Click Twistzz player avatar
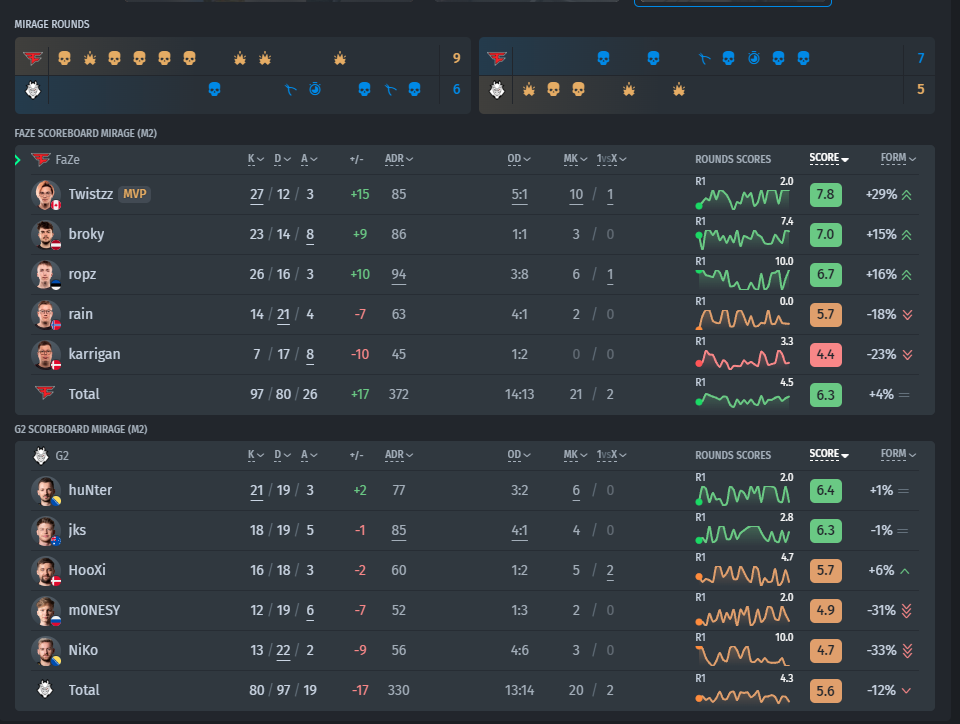This screenshot has width=960, height=724. [x=46, y=195]
